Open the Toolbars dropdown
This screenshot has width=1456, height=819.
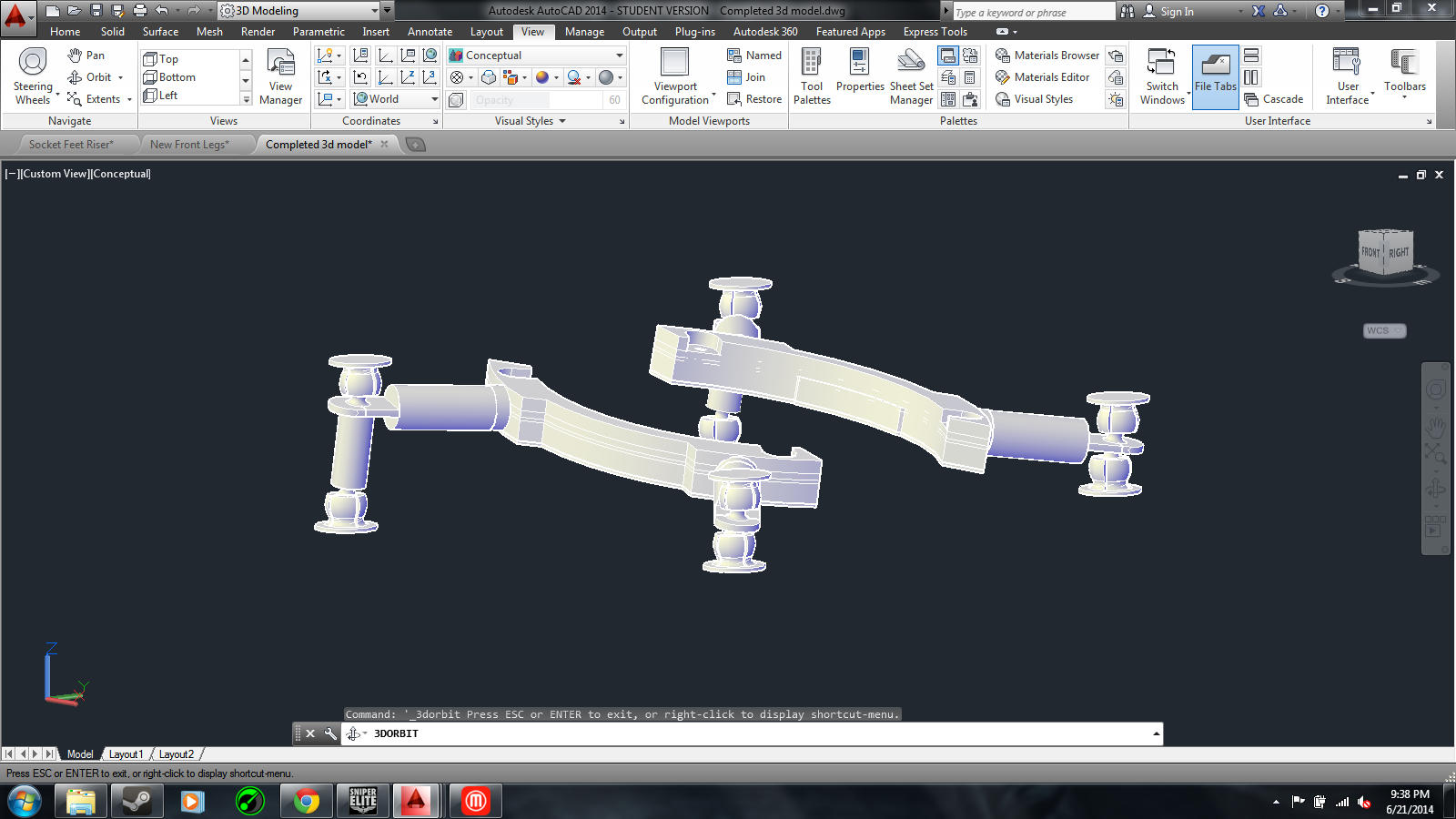[1405, 73]
